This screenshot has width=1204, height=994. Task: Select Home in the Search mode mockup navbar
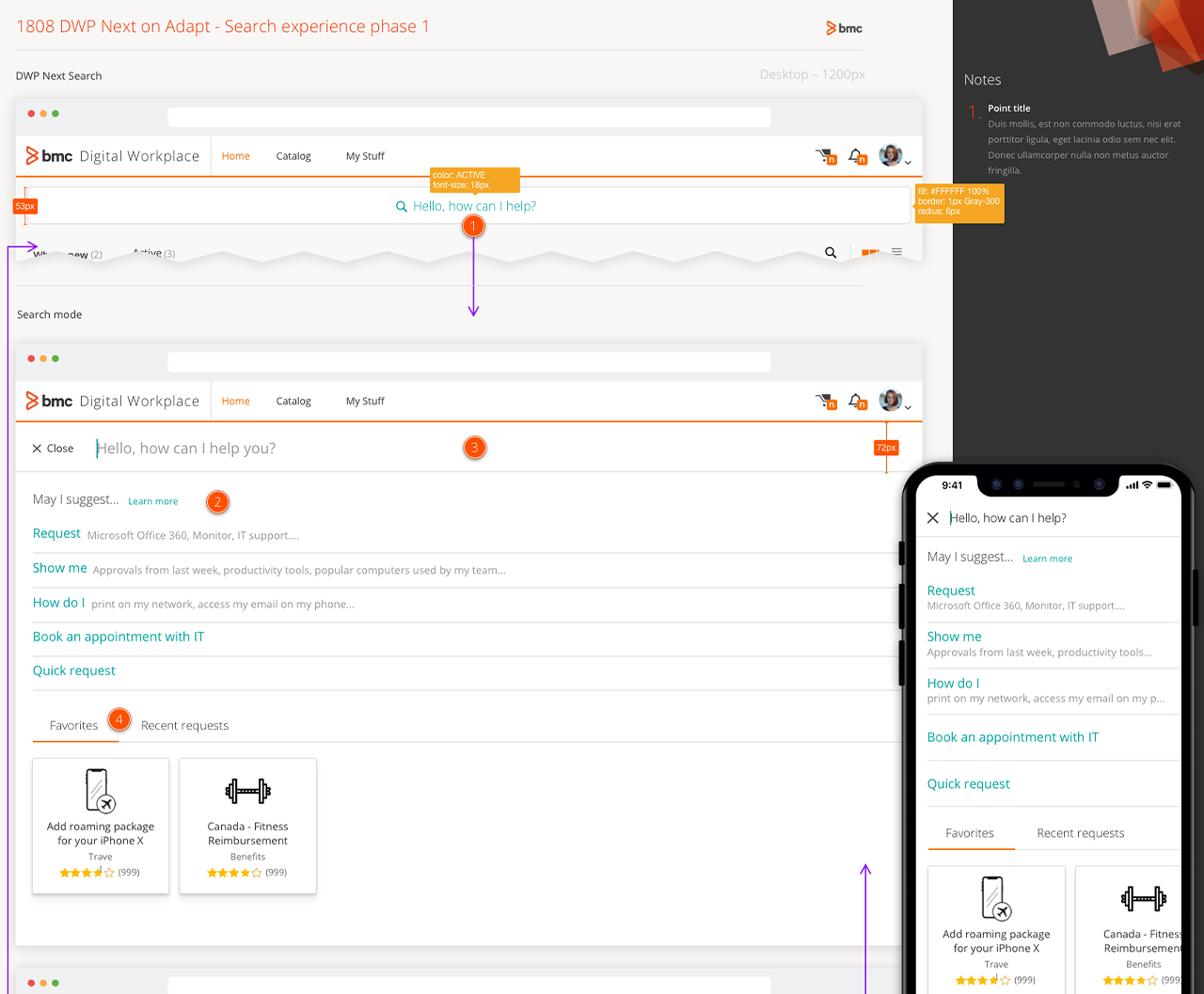coord(236,401)
